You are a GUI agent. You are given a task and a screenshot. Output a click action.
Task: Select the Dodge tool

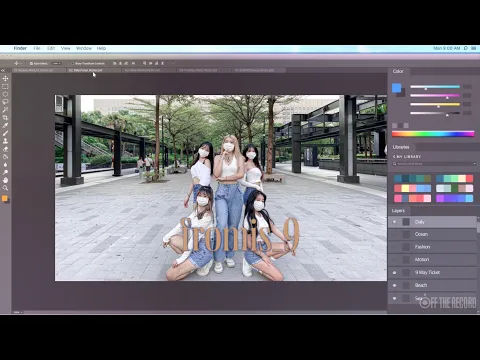5,172
